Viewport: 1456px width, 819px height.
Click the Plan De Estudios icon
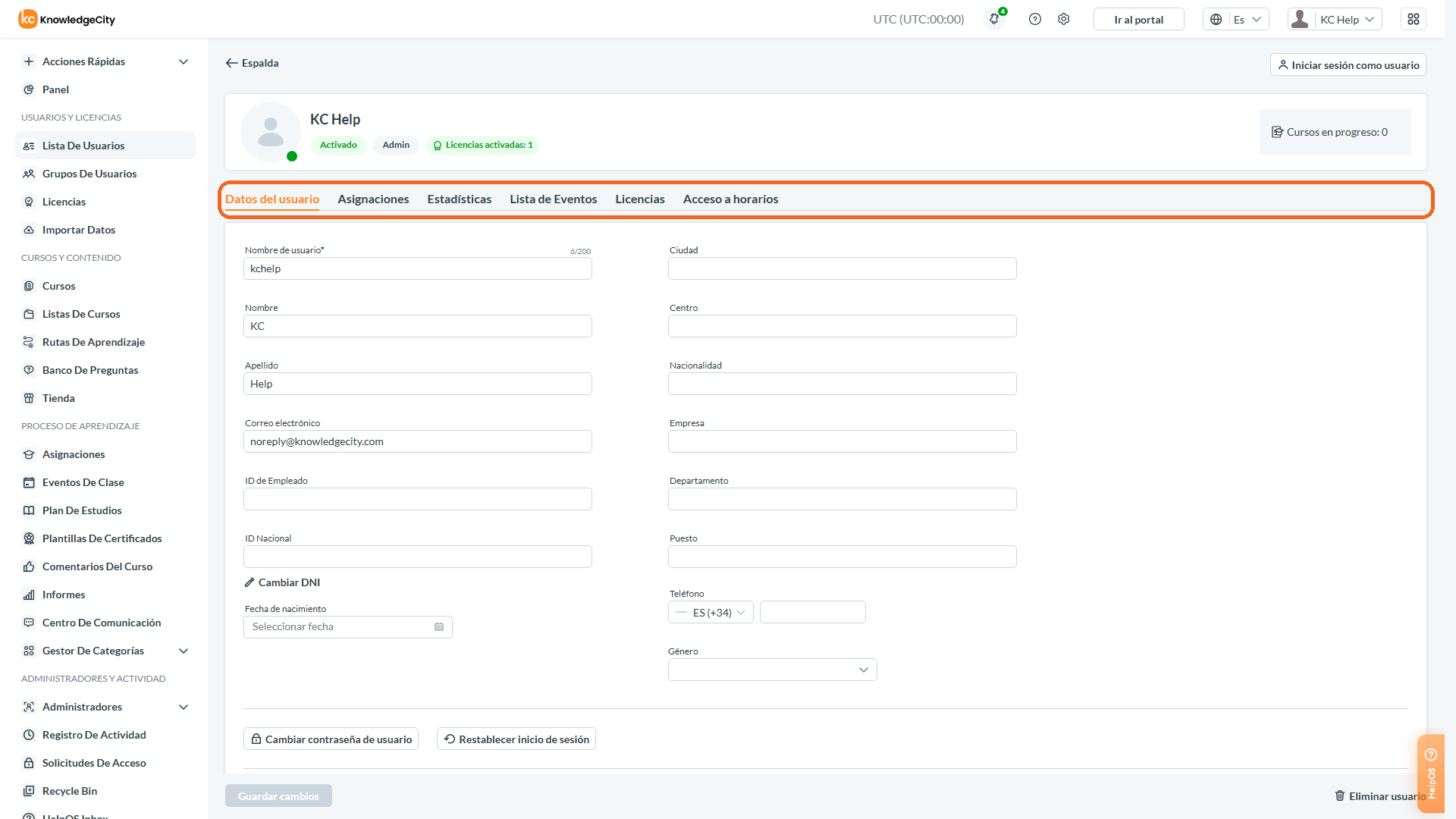click(x=29, y=510)
